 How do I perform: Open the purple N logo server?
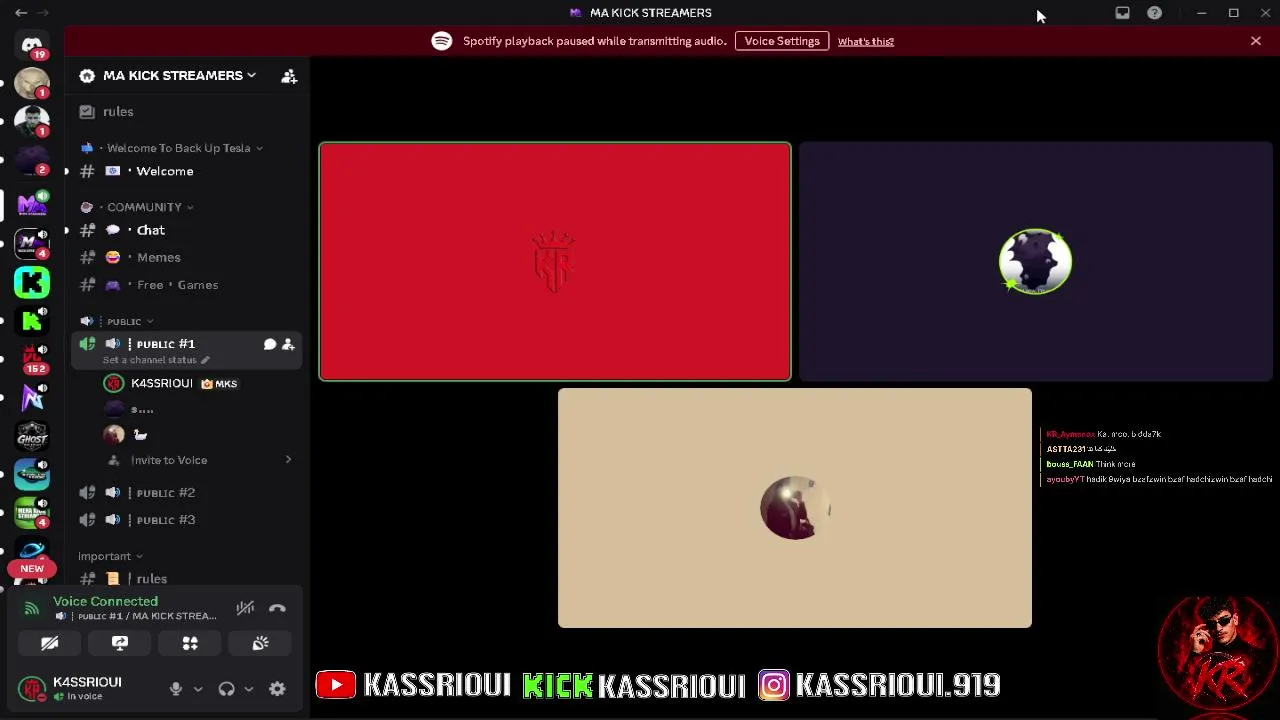[x=32, y=397]
